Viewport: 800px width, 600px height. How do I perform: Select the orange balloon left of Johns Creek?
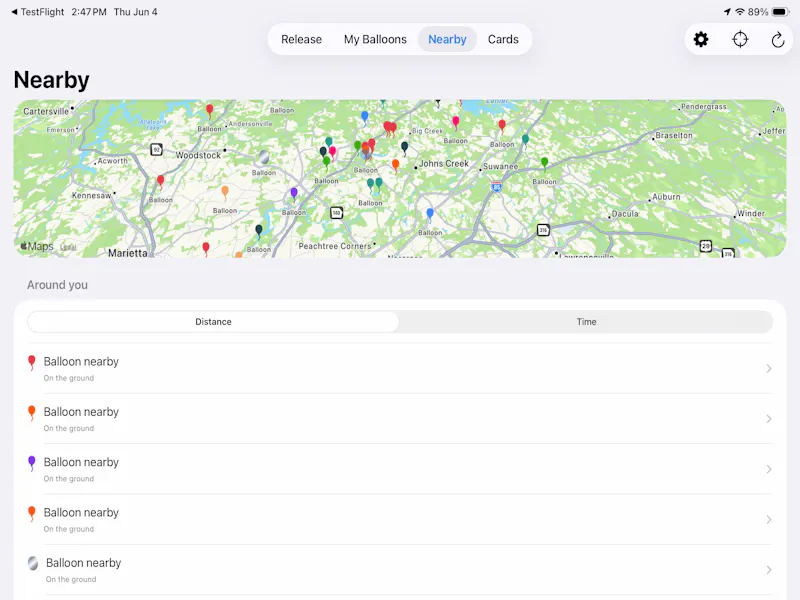click(395, 165)
